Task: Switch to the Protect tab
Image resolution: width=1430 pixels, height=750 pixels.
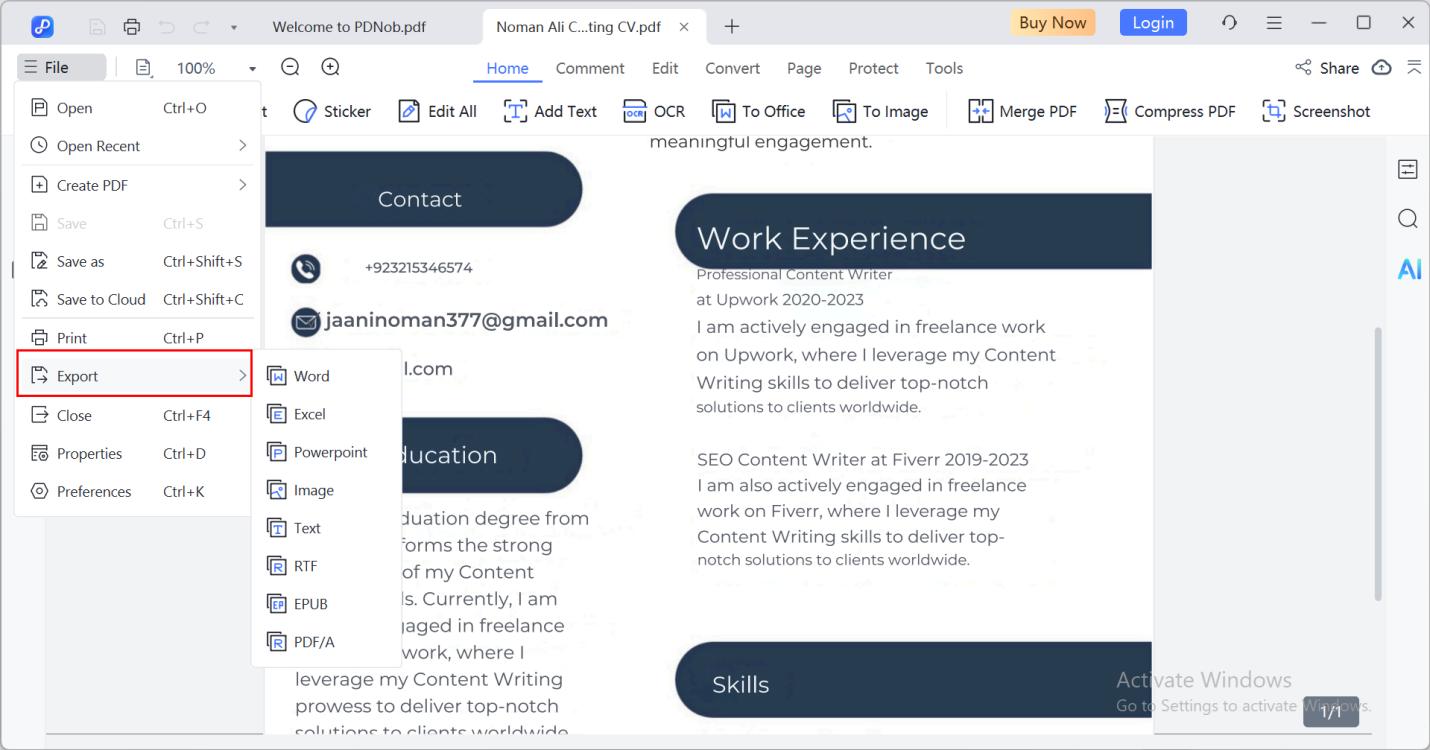Action: 873,68
